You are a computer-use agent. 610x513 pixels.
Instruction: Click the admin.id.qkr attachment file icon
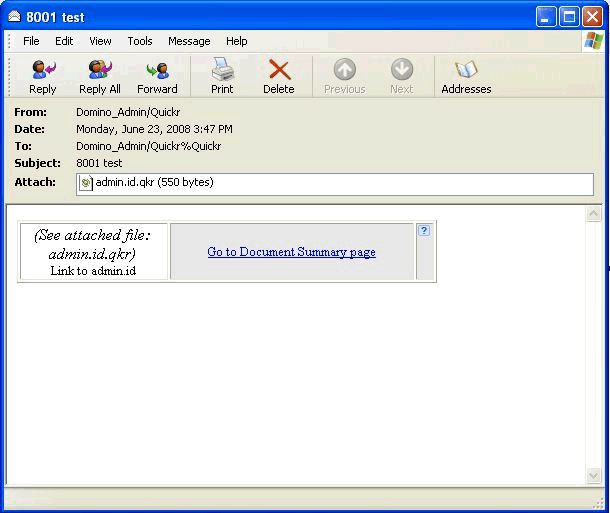coord(86,183)
